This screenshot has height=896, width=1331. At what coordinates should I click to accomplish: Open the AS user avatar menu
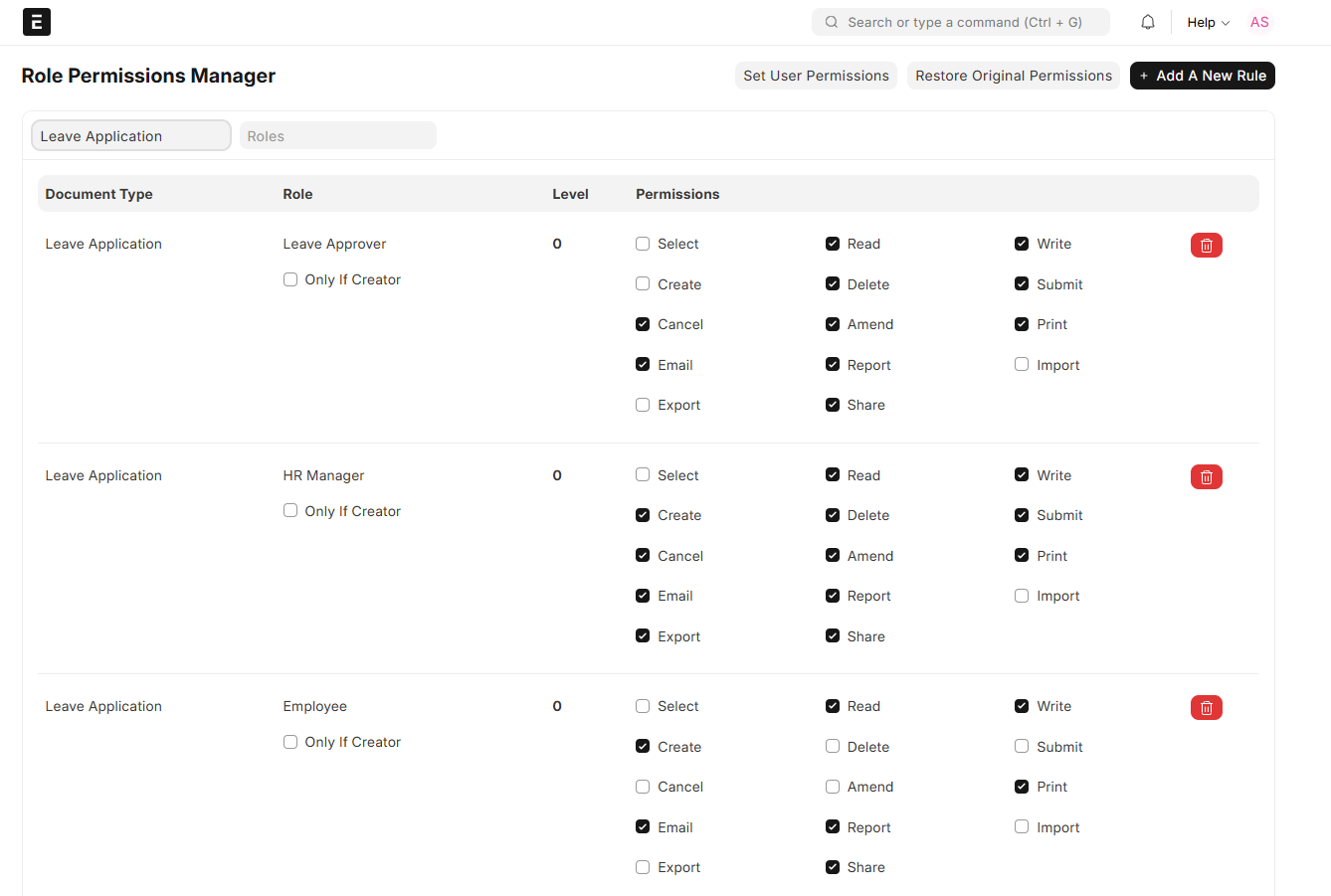pos(1259,21)
